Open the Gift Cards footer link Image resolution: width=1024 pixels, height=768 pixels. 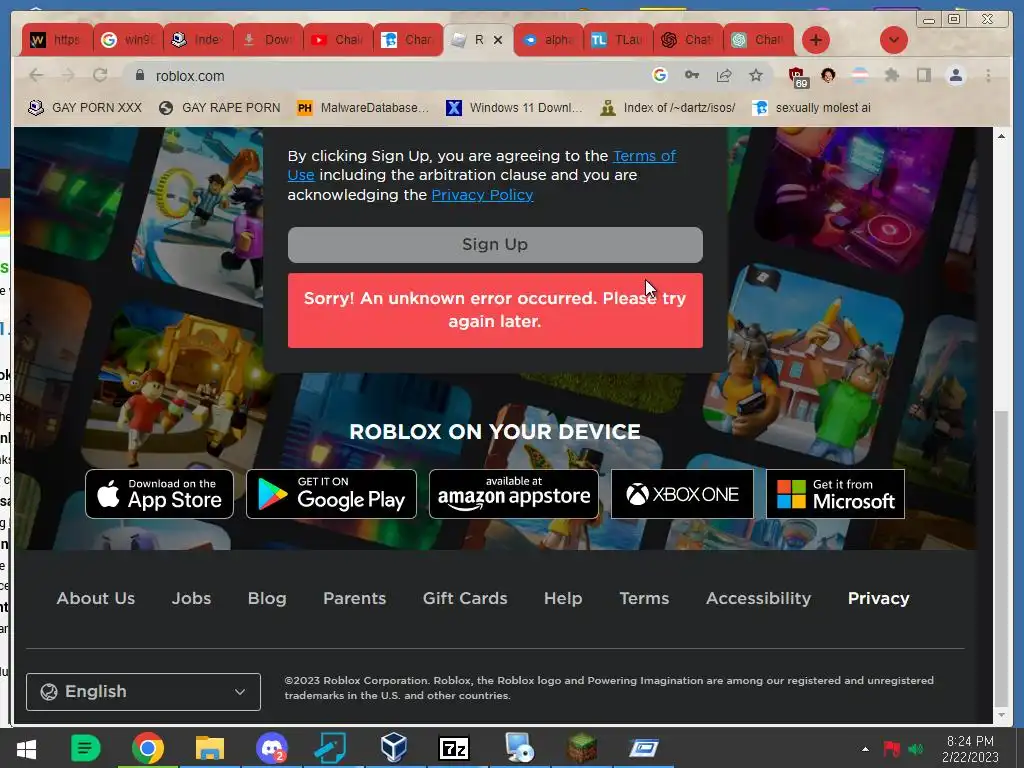(465, 598)
